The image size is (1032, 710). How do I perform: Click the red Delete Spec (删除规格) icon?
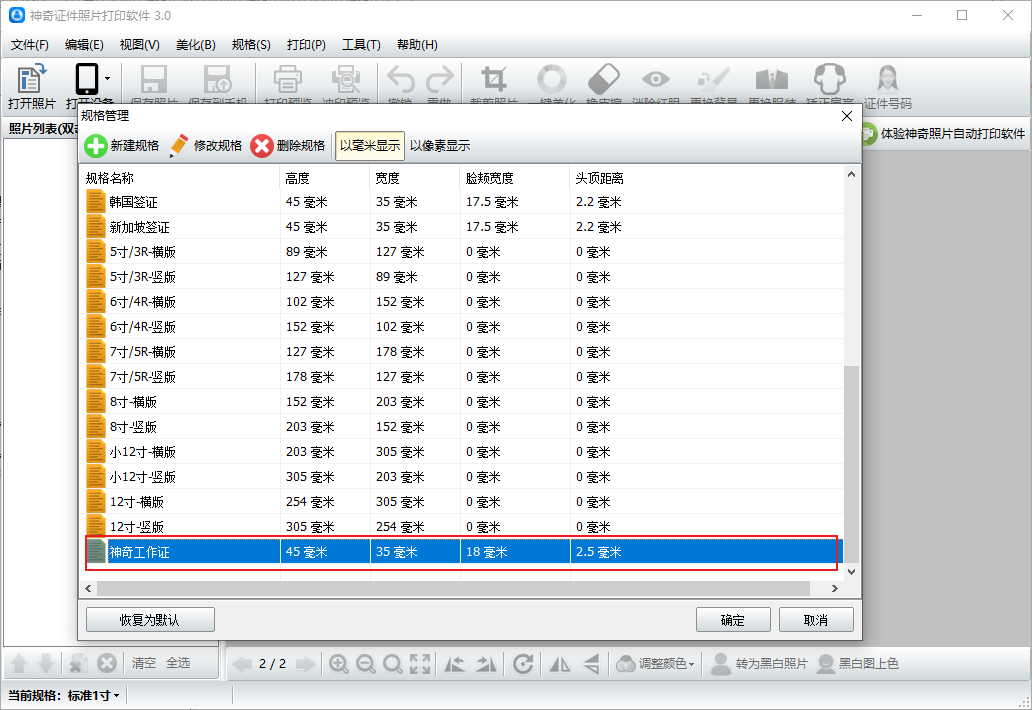coord(262,146)
